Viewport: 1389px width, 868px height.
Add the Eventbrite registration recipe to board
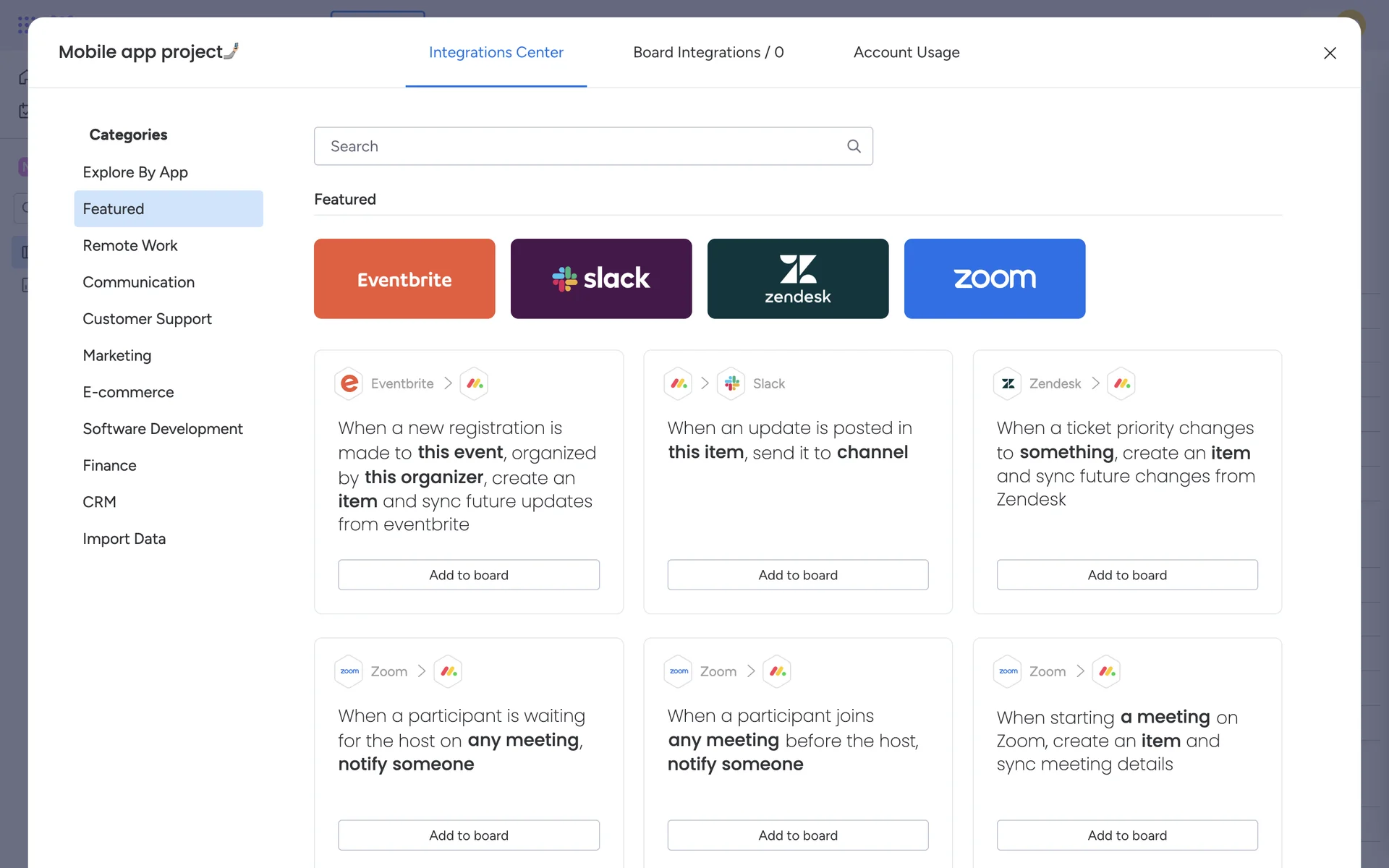(x=469, y=575)
